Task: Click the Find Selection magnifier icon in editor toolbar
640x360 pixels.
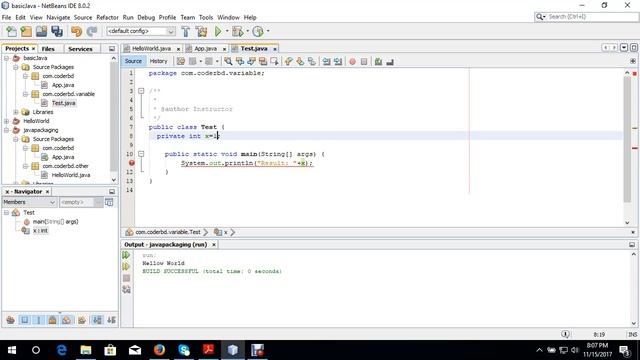Action: 228,62
